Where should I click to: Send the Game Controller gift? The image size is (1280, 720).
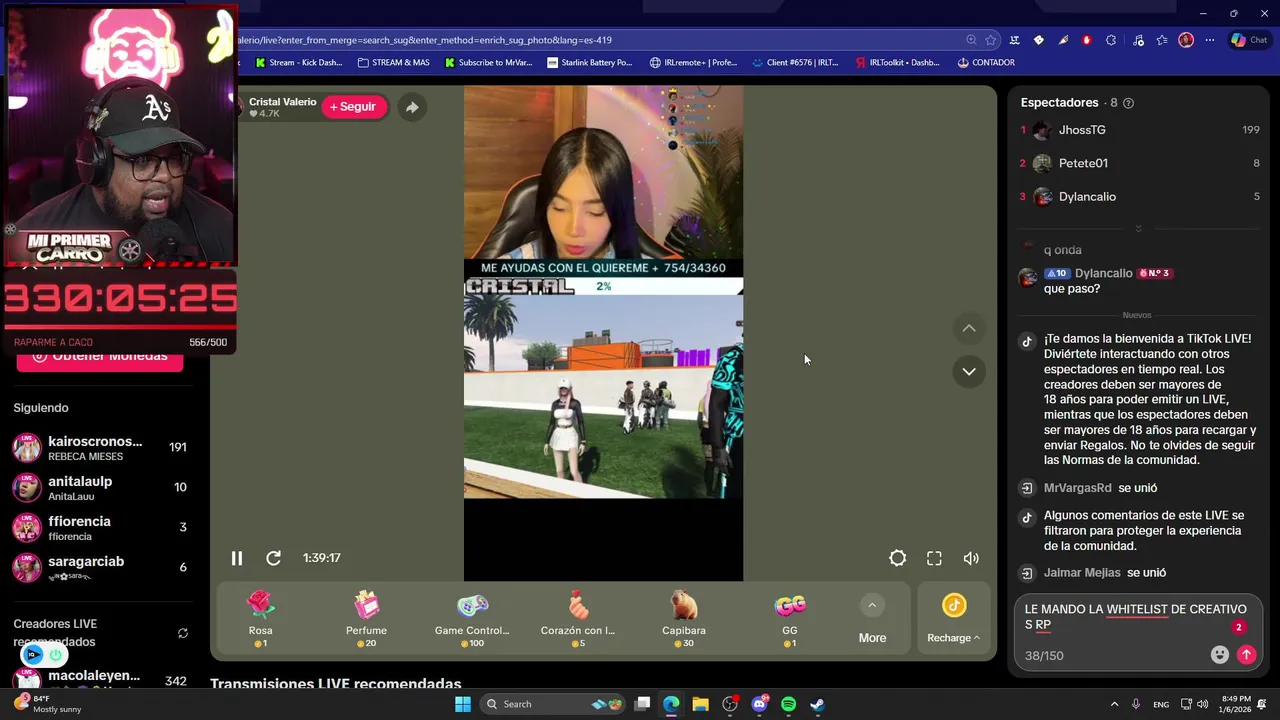tap(472, 618)
